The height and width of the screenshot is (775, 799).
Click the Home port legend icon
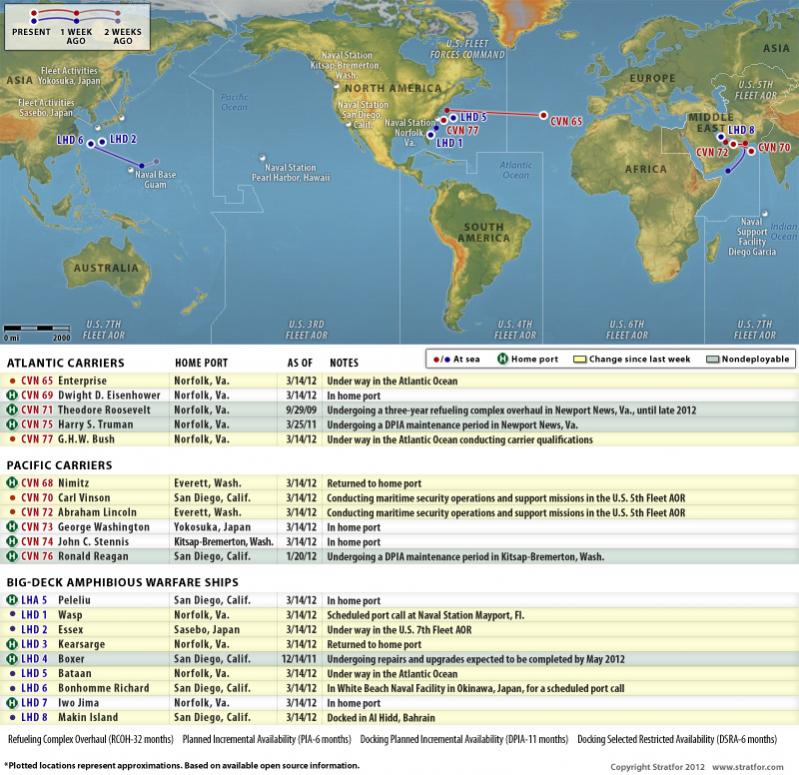[x=503, y=359]
